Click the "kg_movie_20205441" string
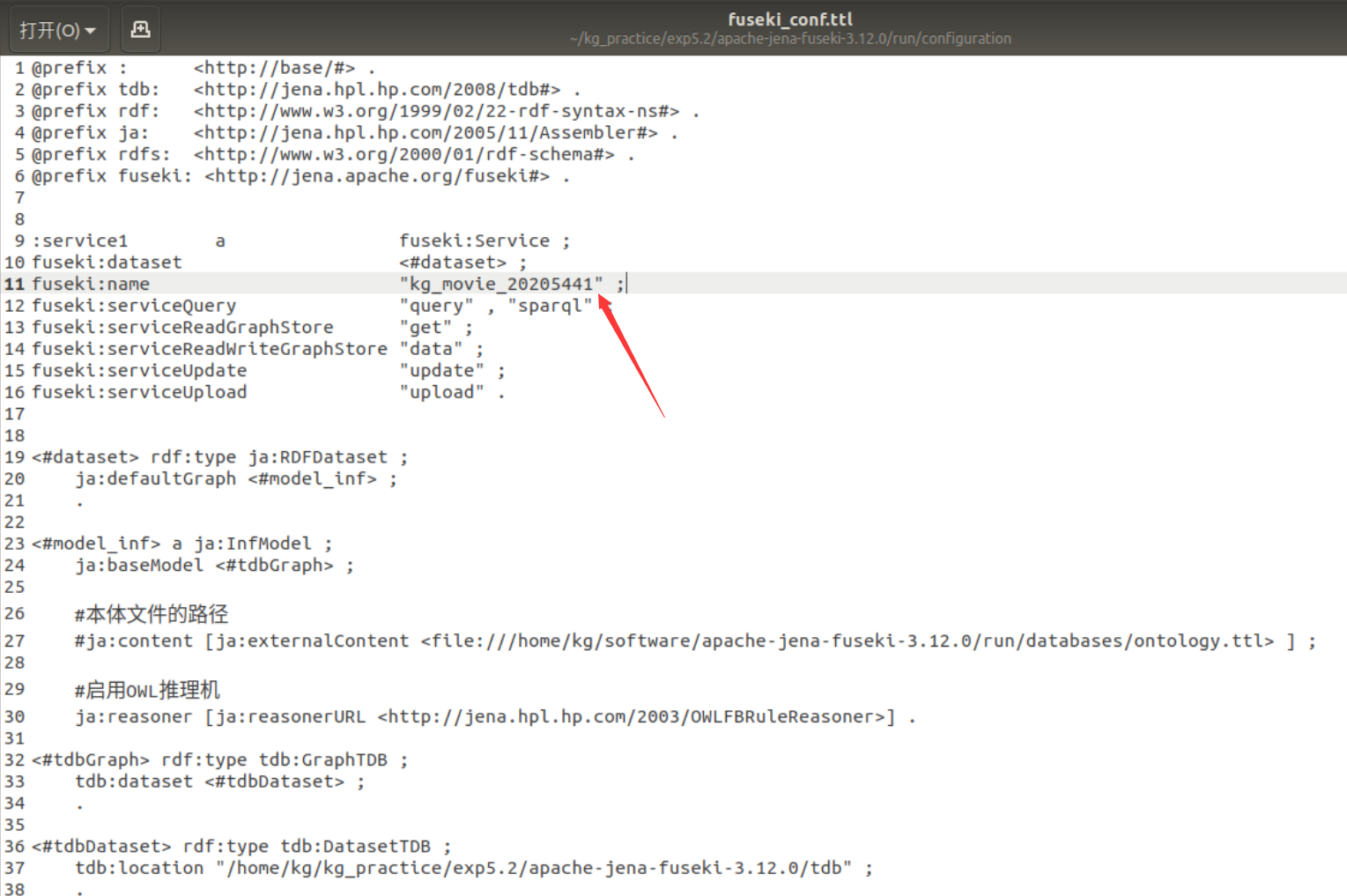Screen dimensions: 1347x896 point(501,284)
